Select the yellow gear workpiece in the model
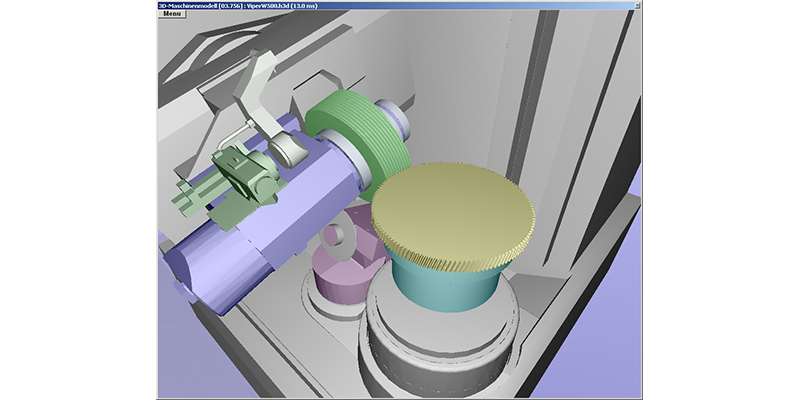Viewport: 800px width, 400px height. (453, 217)
